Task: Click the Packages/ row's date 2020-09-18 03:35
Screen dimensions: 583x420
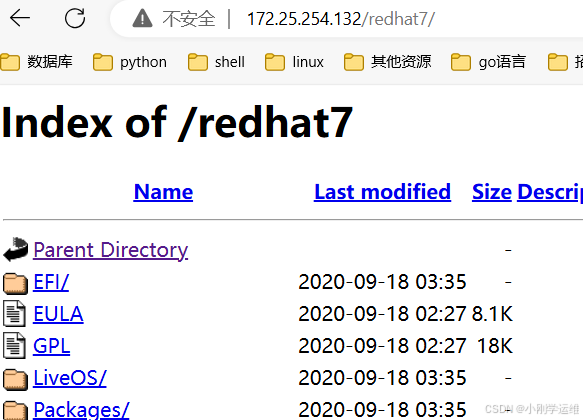Action: tap(382, 410)
